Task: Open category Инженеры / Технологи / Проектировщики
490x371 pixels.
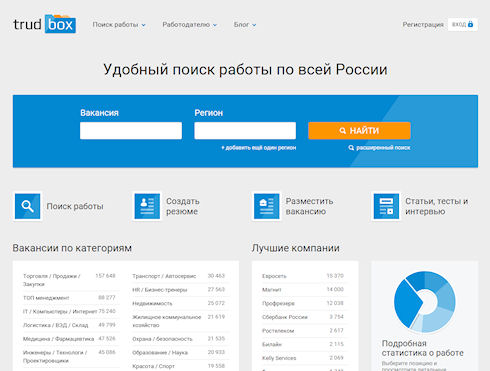Action: point(55,356)
